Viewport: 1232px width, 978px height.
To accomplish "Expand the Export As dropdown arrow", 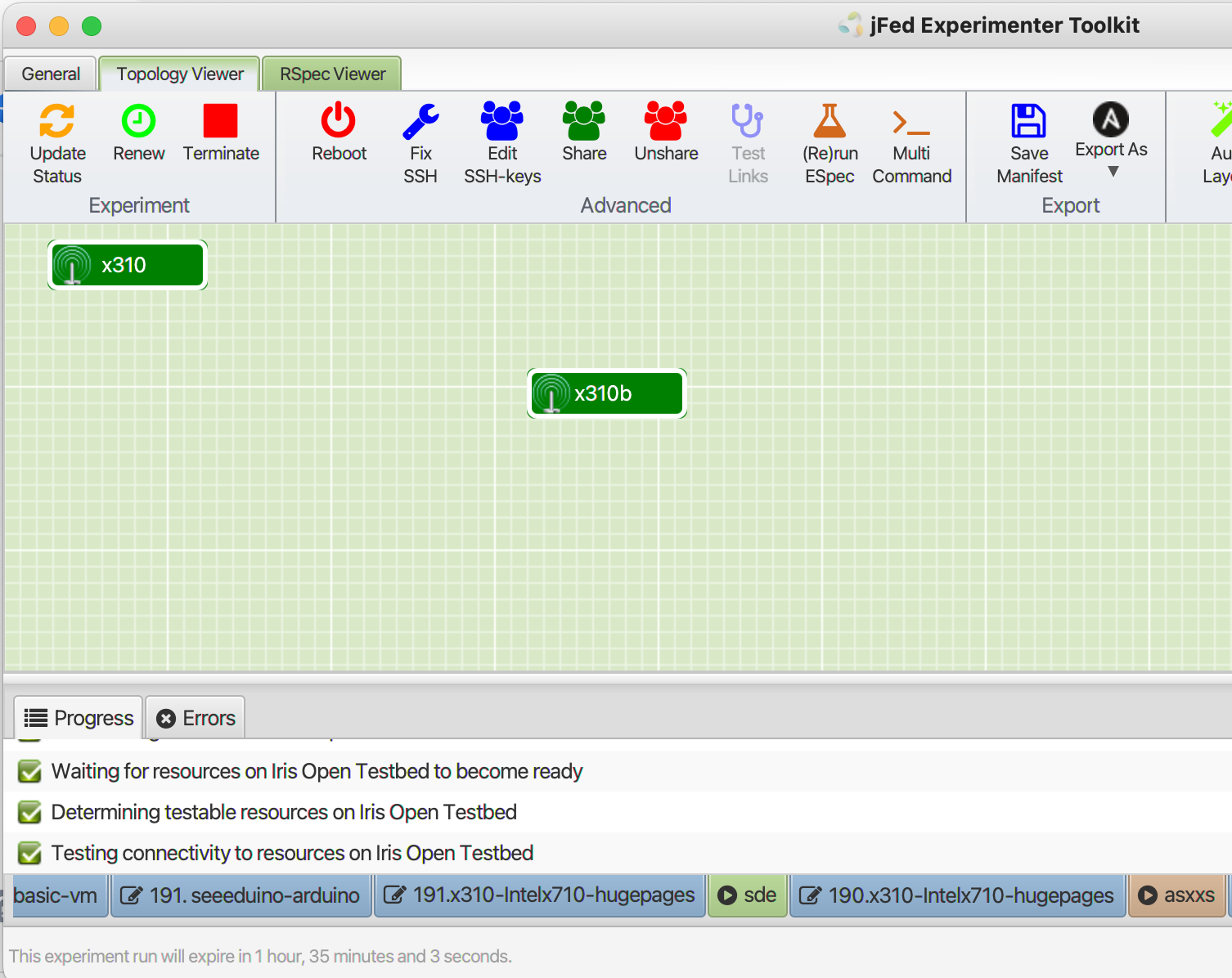I will pyautogui.click(x=1113, y=172).
